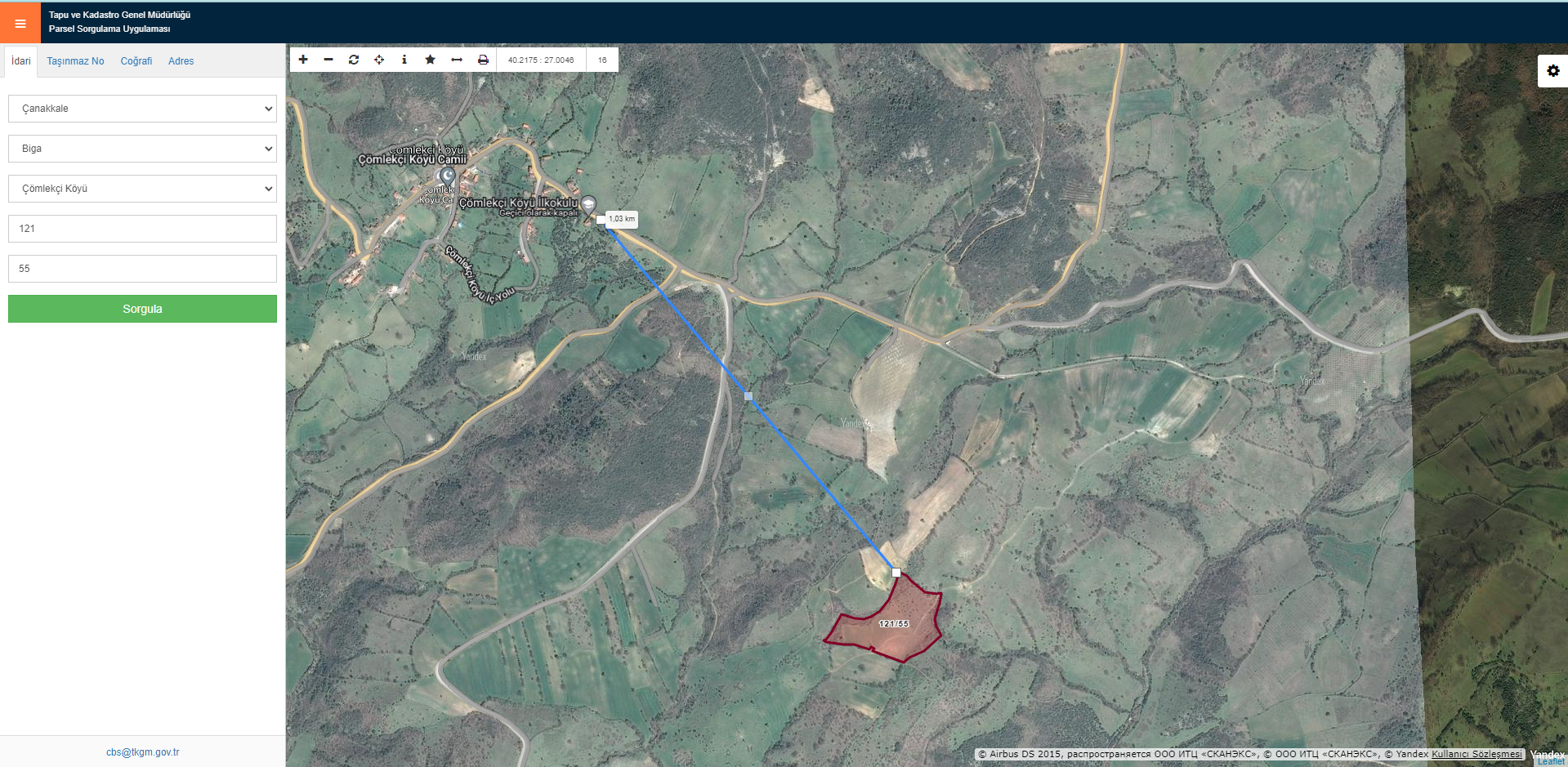Click the green Sorgula button

point(142,309)
